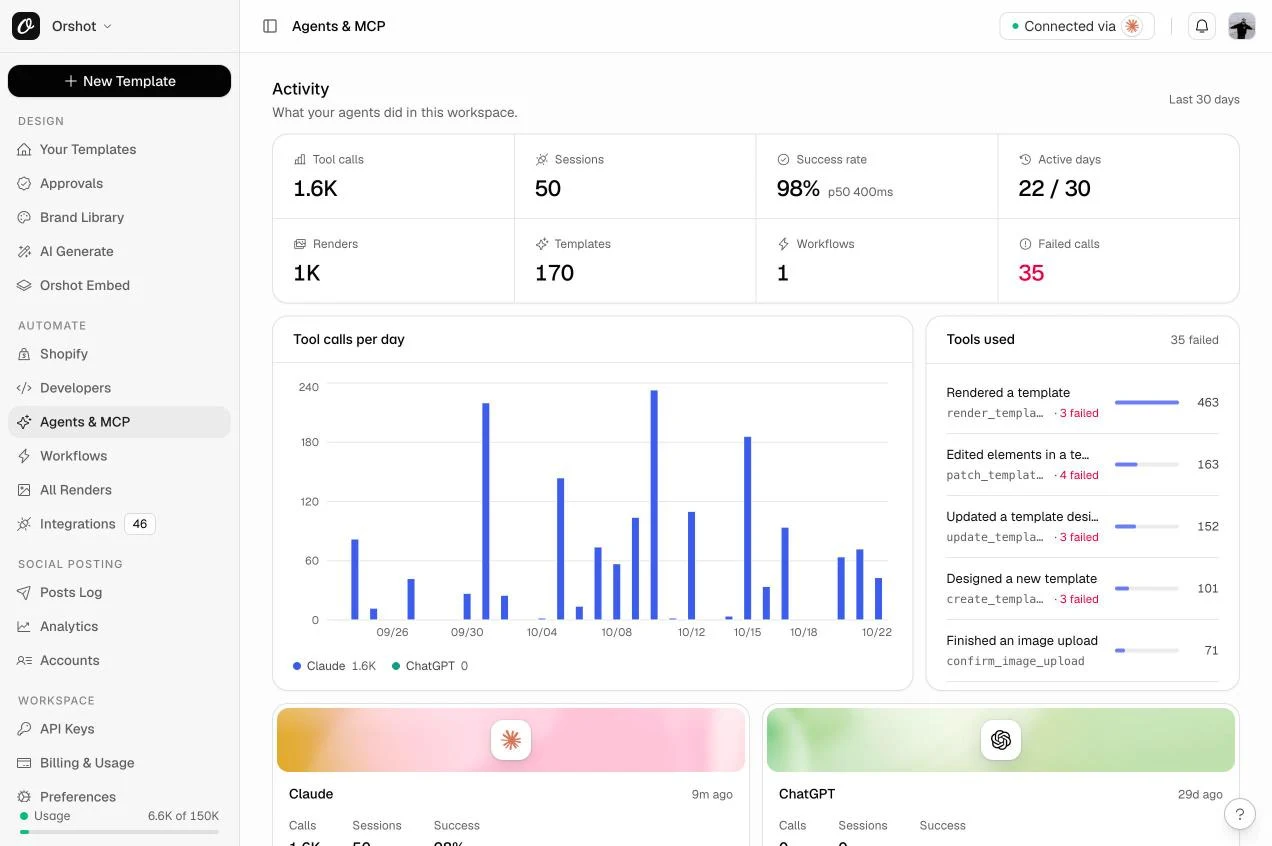
Task: Click the Agents & MCP sparkle icon
Action: [x=24, y=422]
